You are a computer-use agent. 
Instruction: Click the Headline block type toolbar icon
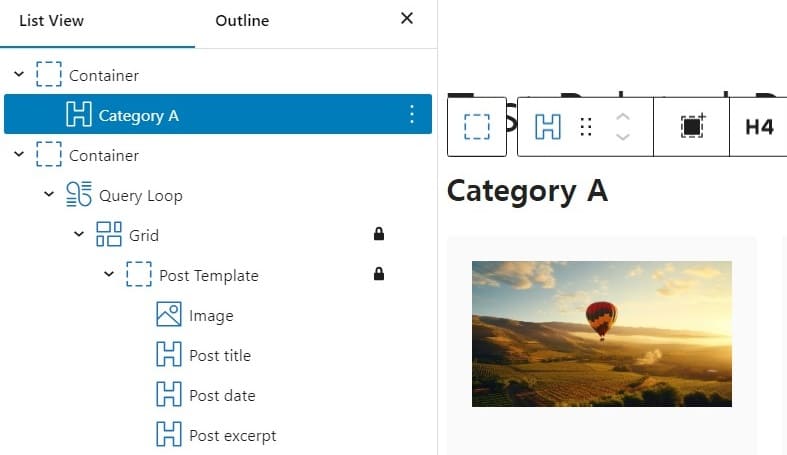coord(547,127)
